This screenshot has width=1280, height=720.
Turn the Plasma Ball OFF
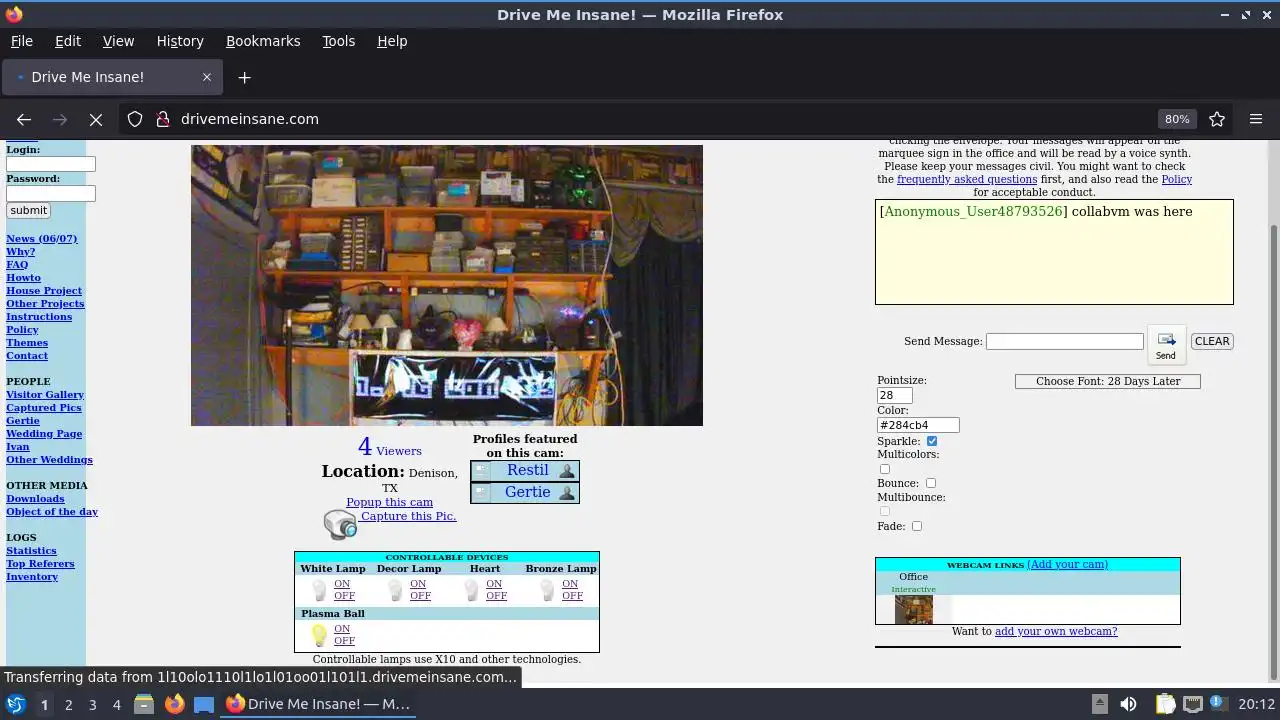click(344, 641)
